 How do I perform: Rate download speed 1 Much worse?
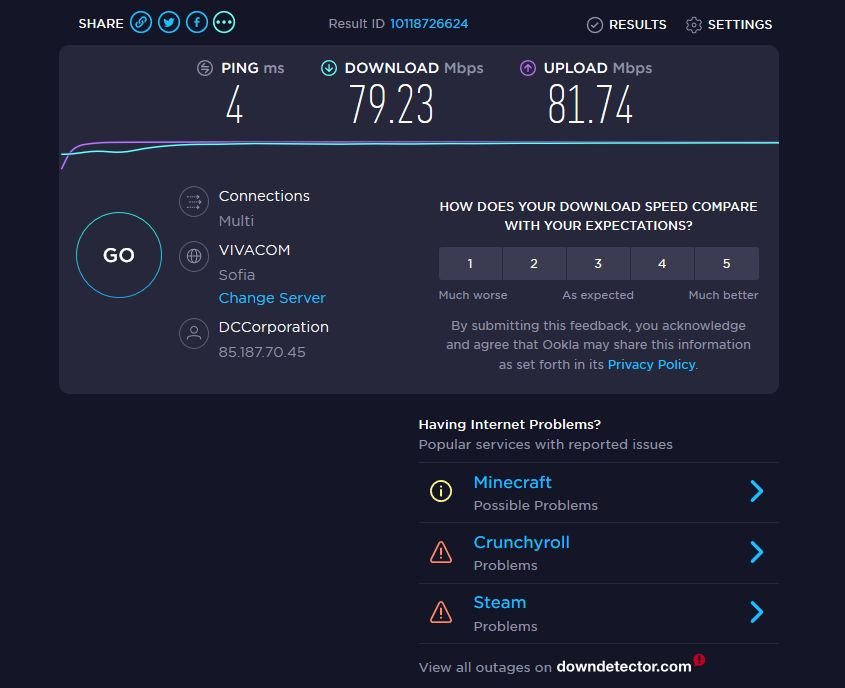(x=470, y=263)
